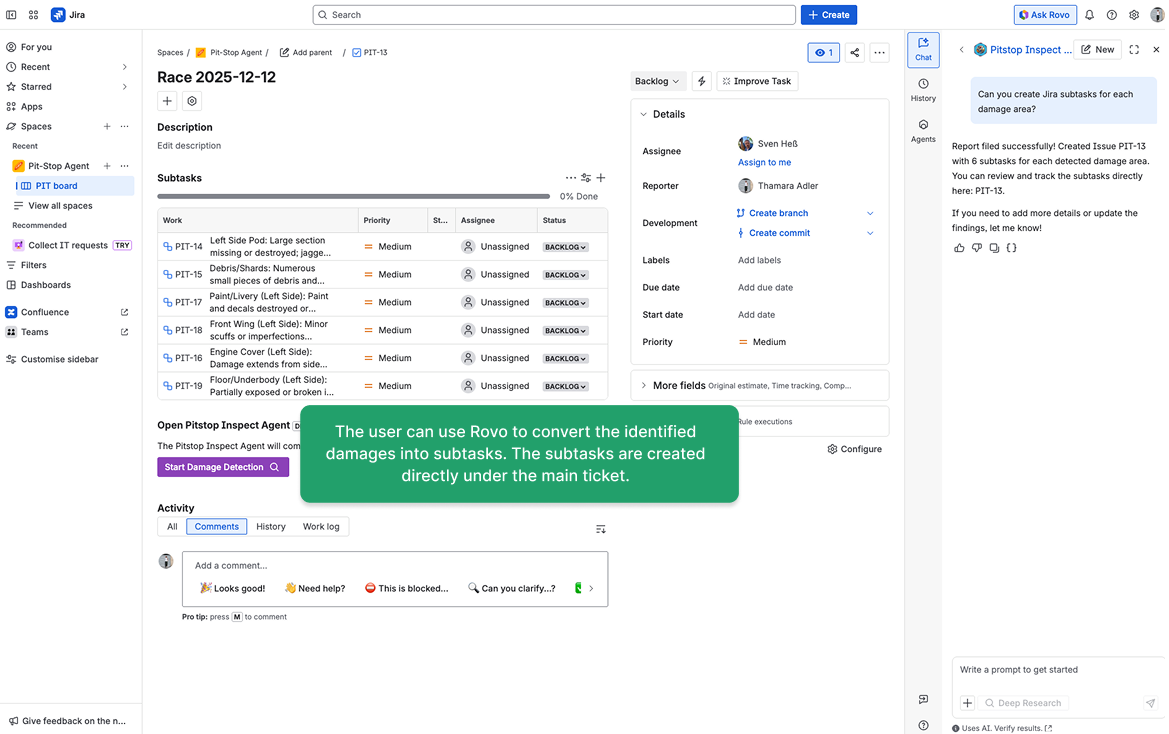Expand the Rovo chat to full screen
Screen dimensions: 1169x734
tap(1134, 50)
